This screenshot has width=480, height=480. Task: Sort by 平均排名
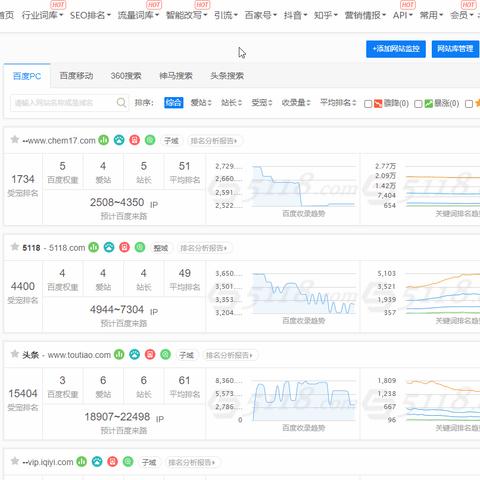tap(338, 103)
